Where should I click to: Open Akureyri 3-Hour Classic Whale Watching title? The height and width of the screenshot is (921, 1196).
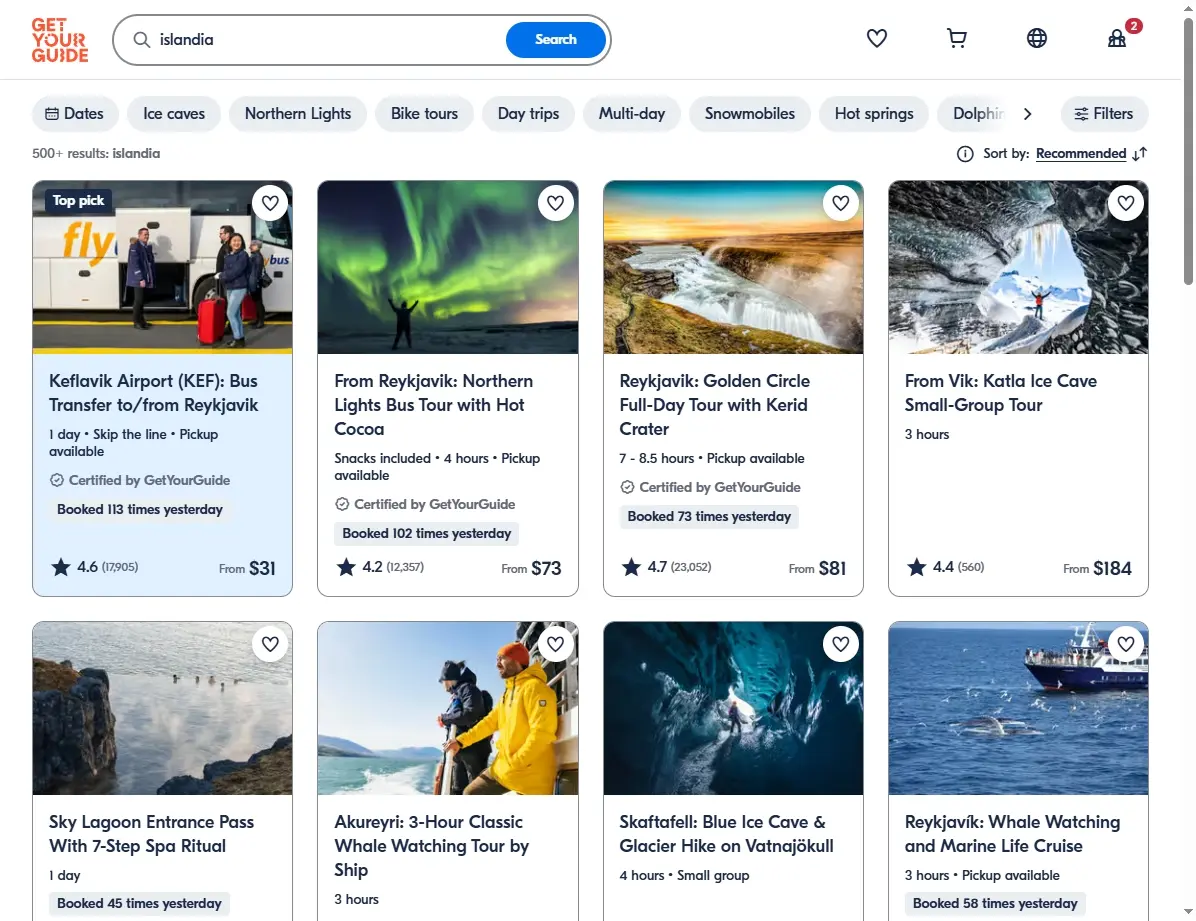tap(431, 845)
